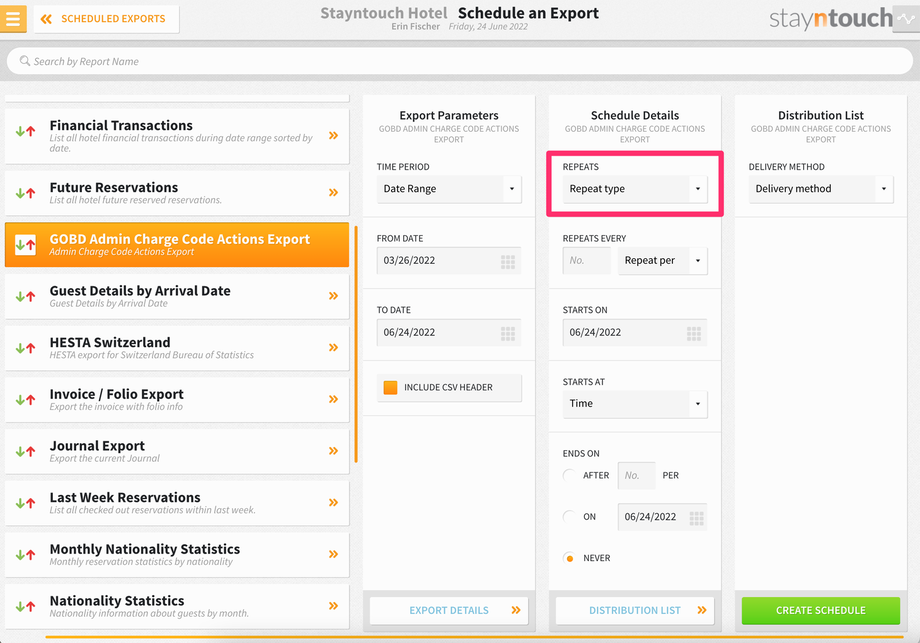Open Monthly Nationality Statistics chevron

[333, 554]
